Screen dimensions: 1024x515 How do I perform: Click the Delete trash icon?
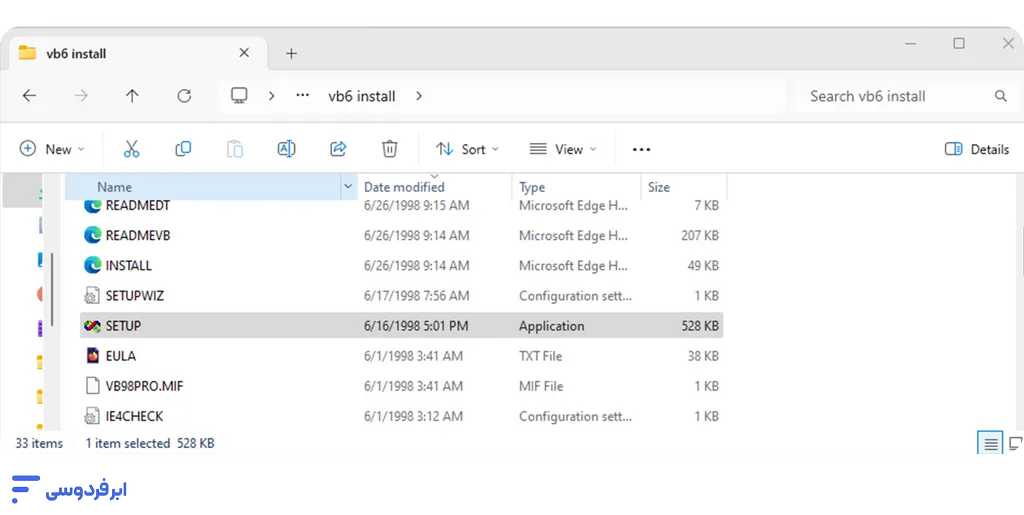(x=390, y=149)
